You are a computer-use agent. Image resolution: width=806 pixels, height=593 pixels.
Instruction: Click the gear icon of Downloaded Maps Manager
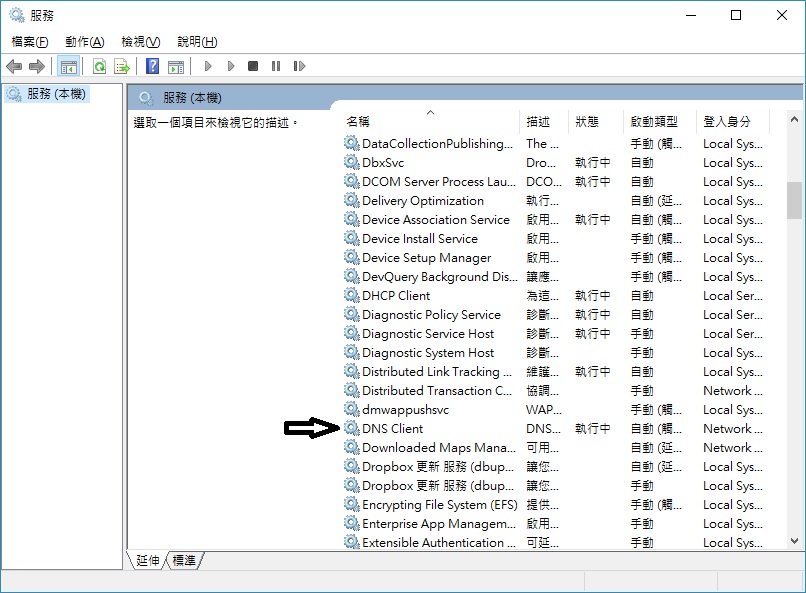coord(352,447)
